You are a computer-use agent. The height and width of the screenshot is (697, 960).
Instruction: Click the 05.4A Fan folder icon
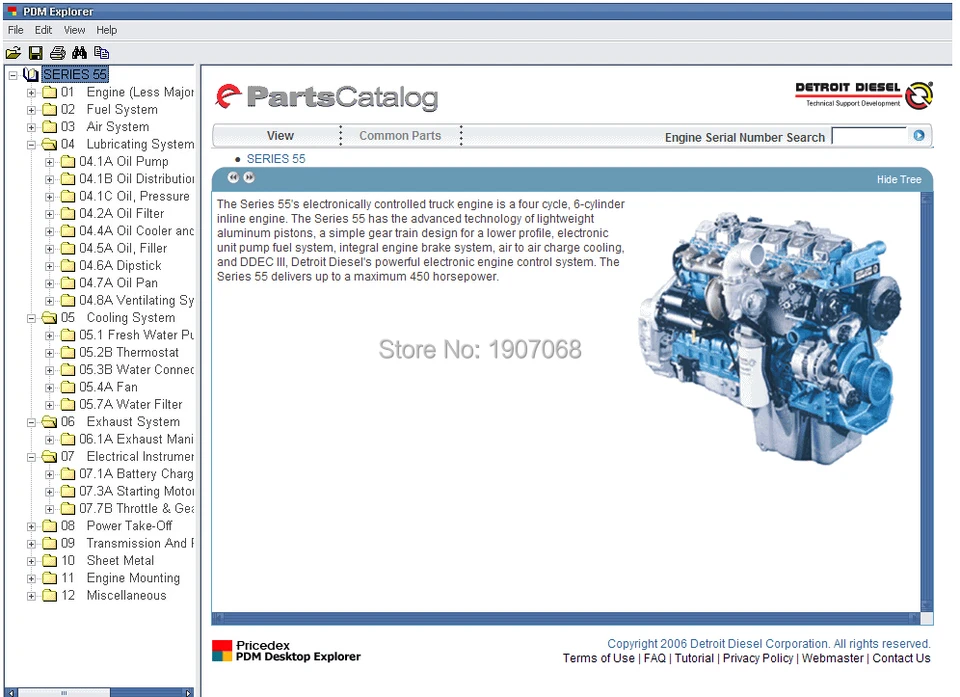[68, 387]
